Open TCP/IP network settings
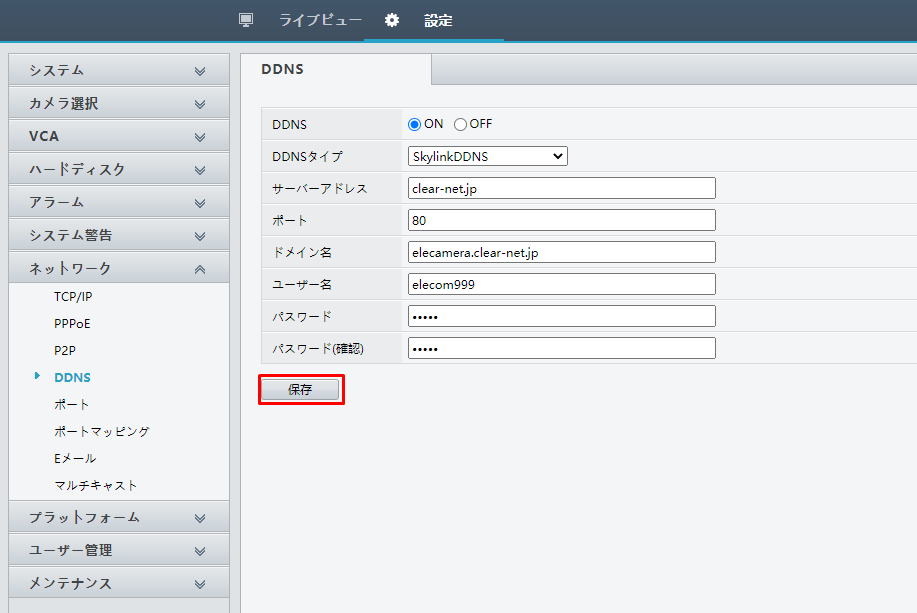The height and width of the screenshot is (613, 917). (73, 297)
